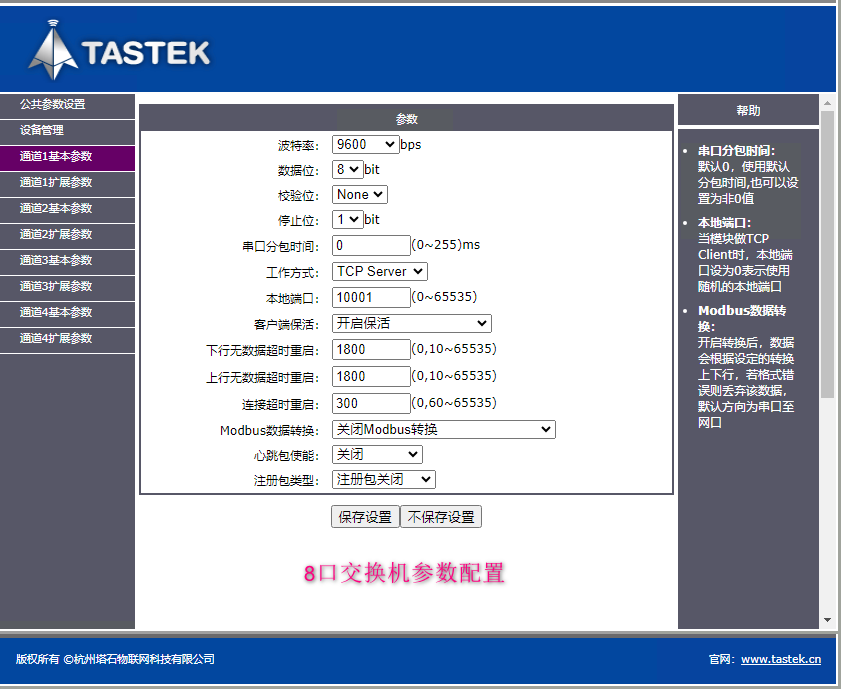Click the 不保存设置 button
This screenshot has height=689, width=841.
(x=441, y=517)
